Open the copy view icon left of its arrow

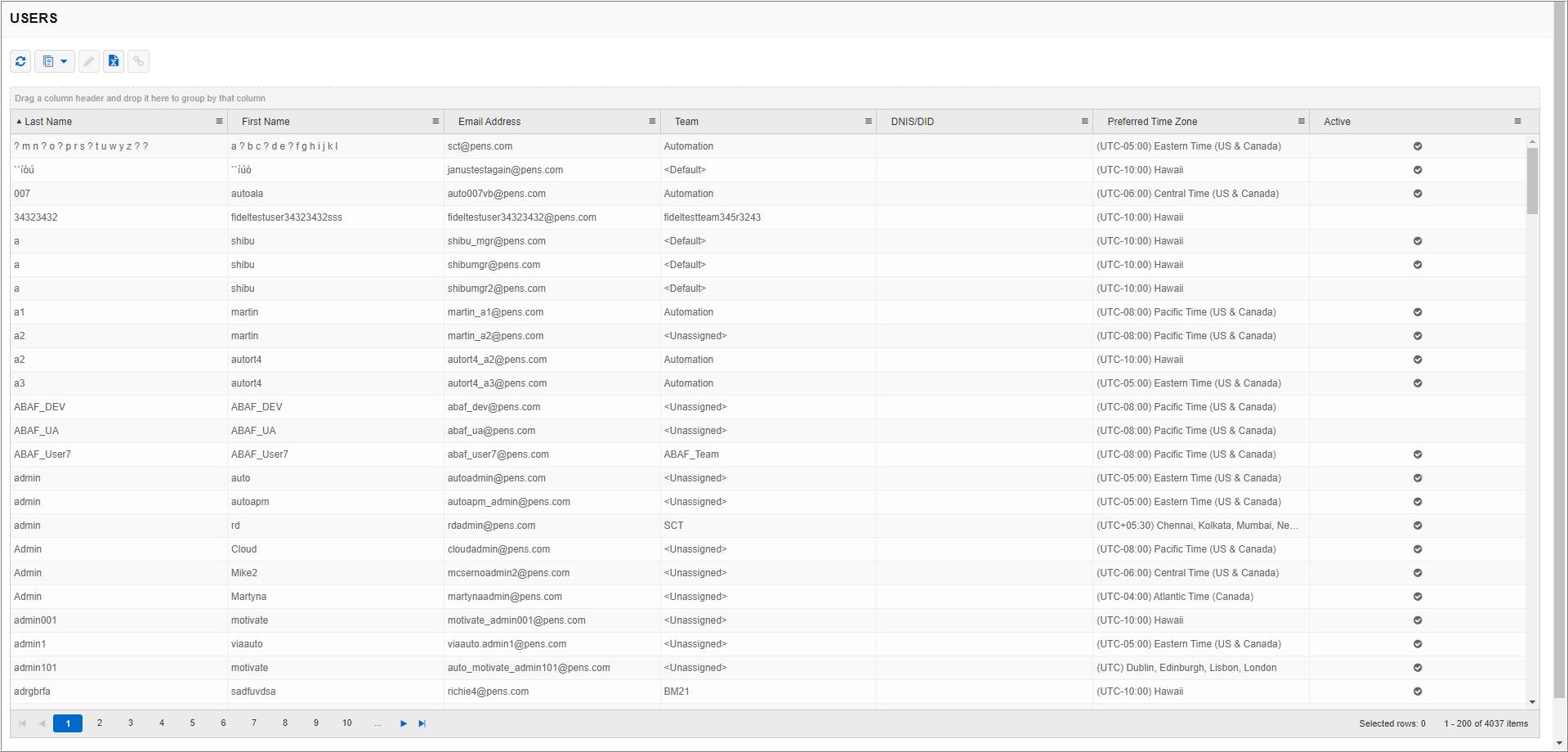(x=47, y=61)
